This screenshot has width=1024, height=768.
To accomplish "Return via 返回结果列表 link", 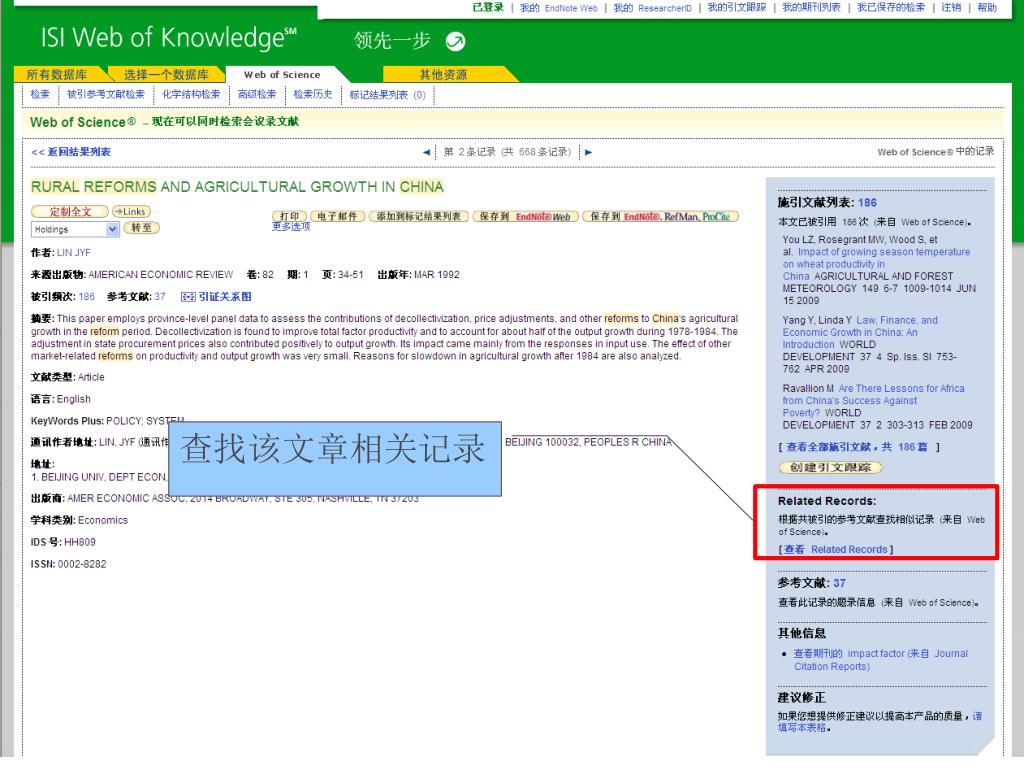I will [71, 152].
